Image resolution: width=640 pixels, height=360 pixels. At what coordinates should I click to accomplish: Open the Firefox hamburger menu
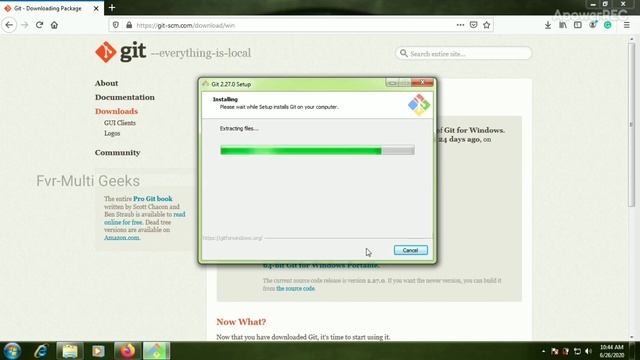(x=627, y=25)
